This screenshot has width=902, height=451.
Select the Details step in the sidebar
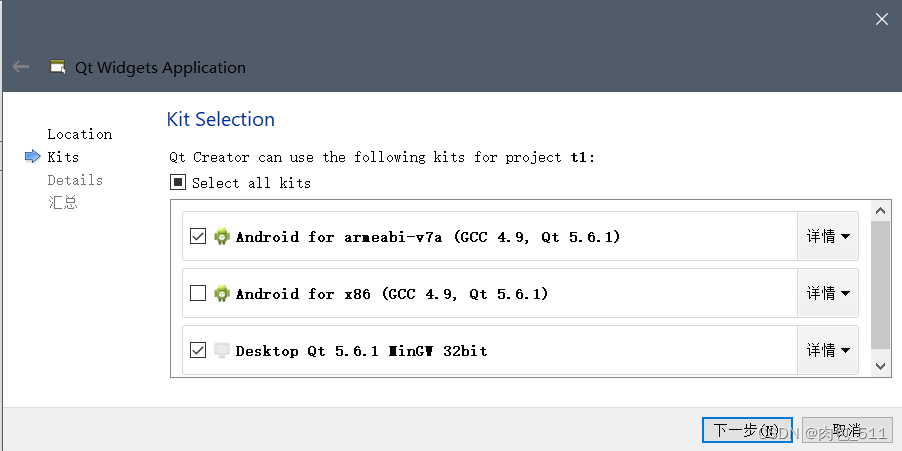[75, 180]
